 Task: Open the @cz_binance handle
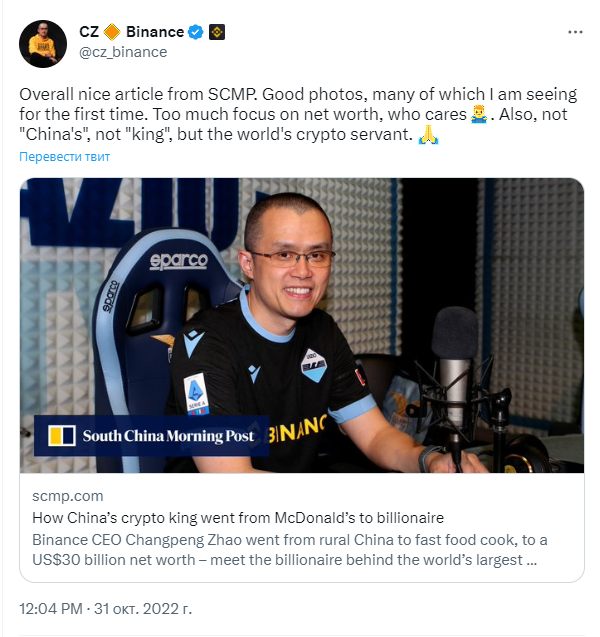tap(123, 52)
